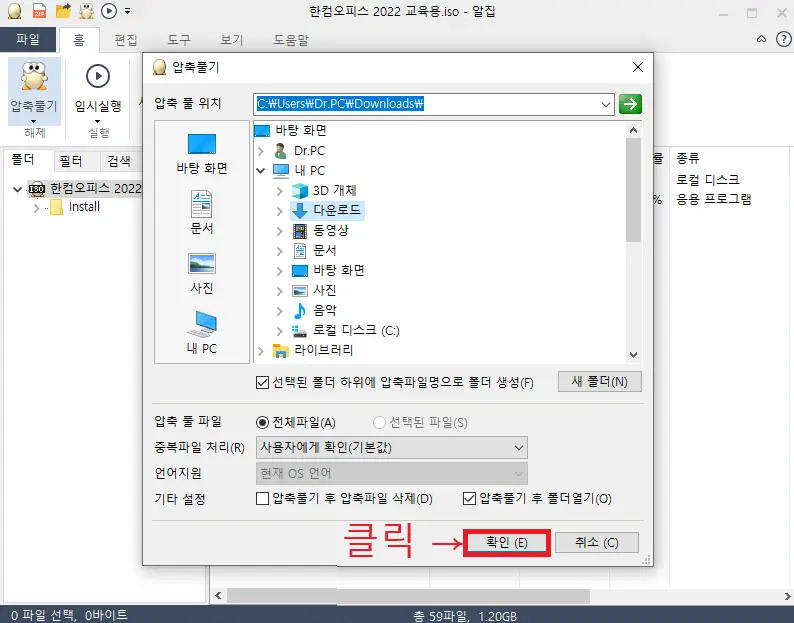Click main window horizontal scrollbar left arrow
The width and height of the screenshot is (794, 623).
point(219,596)
